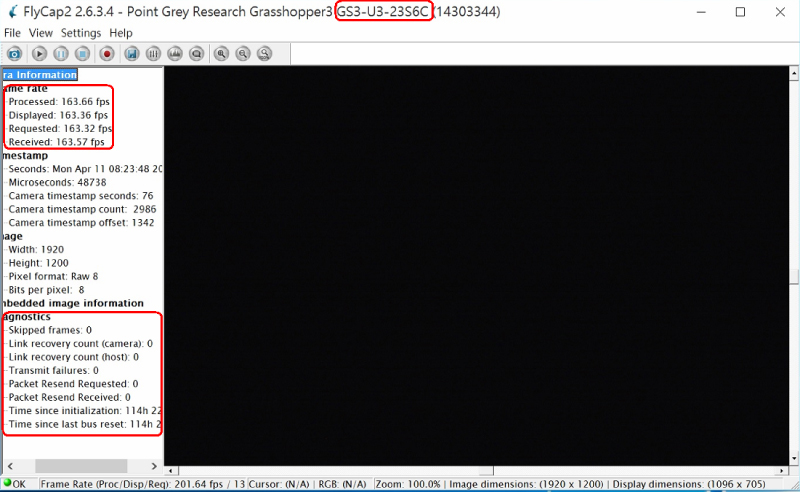Viewport: 800px width, 492px height.
Task: Select the Camera Information header
Action: [39, 75]
